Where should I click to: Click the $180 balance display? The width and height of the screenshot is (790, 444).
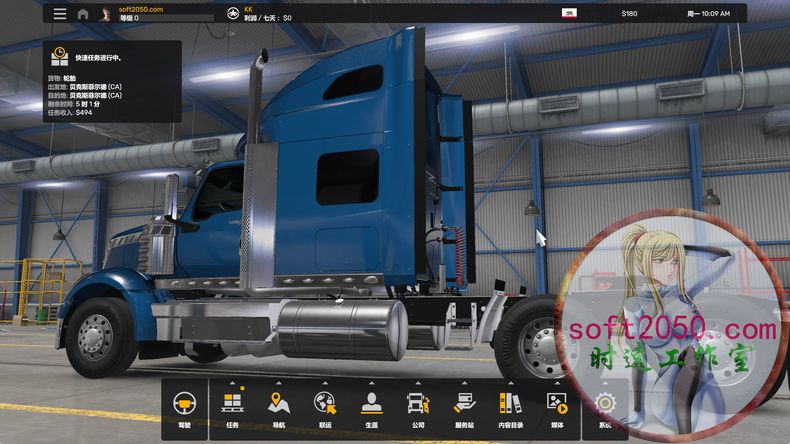pos(628,14)
